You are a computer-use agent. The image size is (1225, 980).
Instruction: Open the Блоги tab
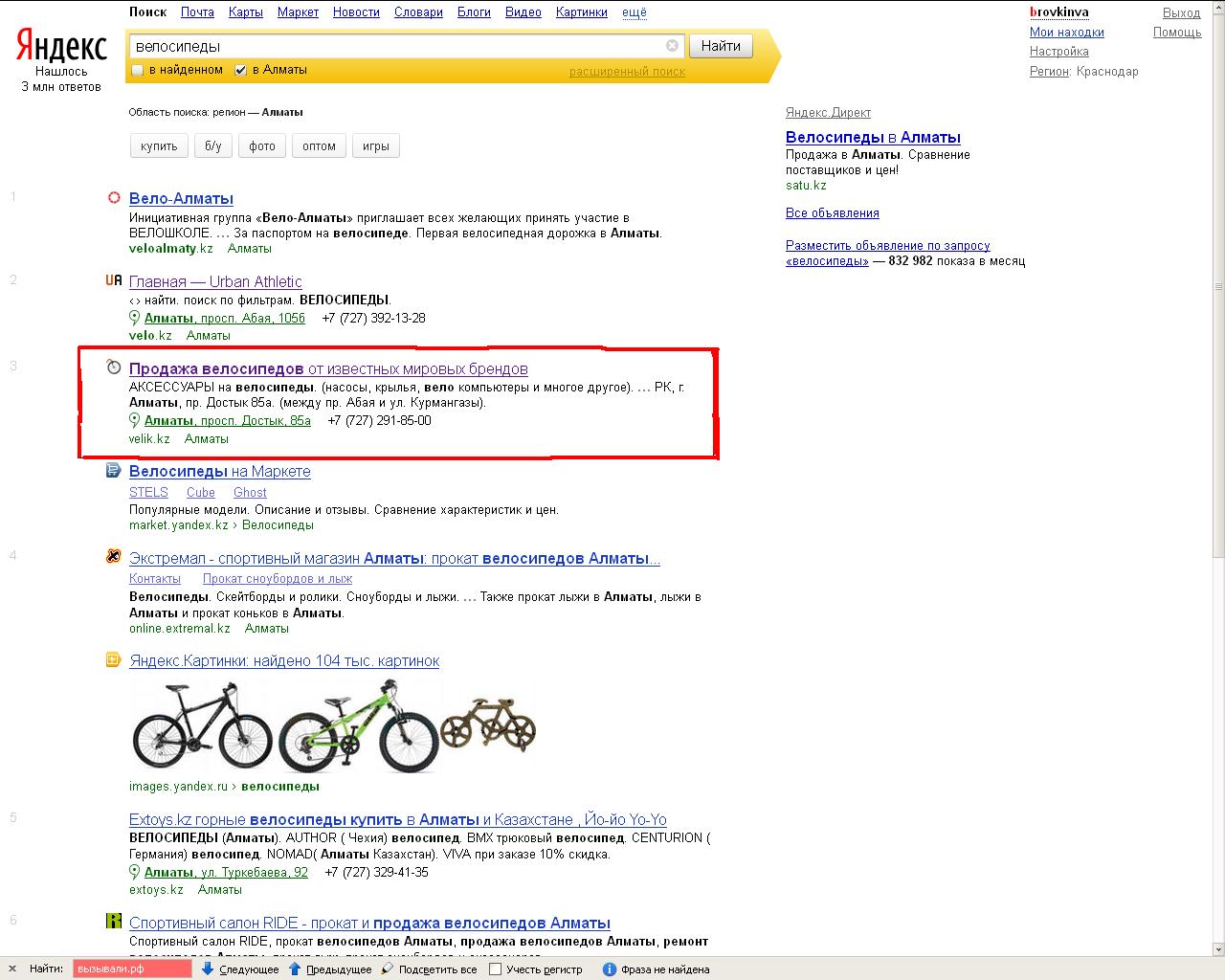474,12
